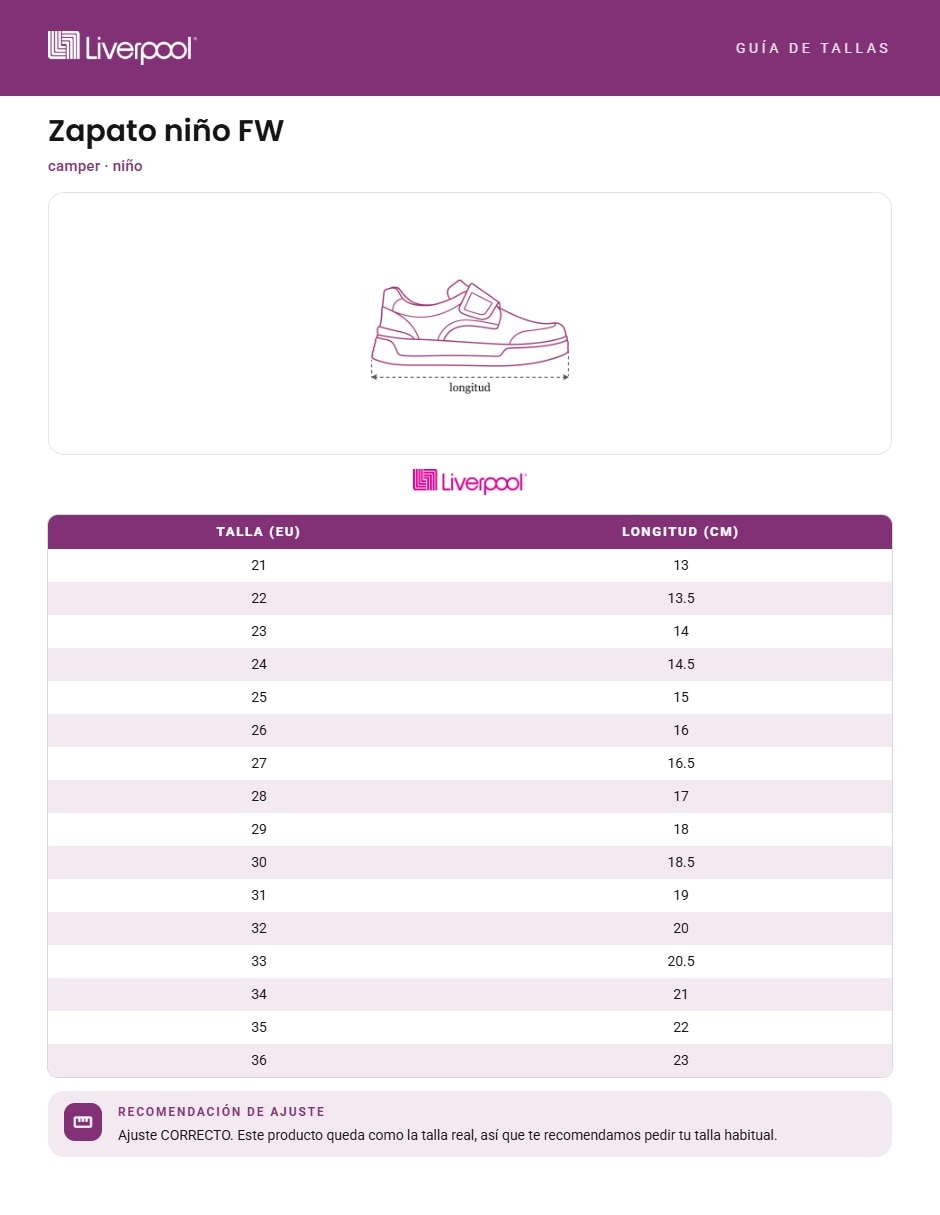Viewport: 940px width, 1215px height.
Task: Select the size 30 row
Action: tap(470, 862)
